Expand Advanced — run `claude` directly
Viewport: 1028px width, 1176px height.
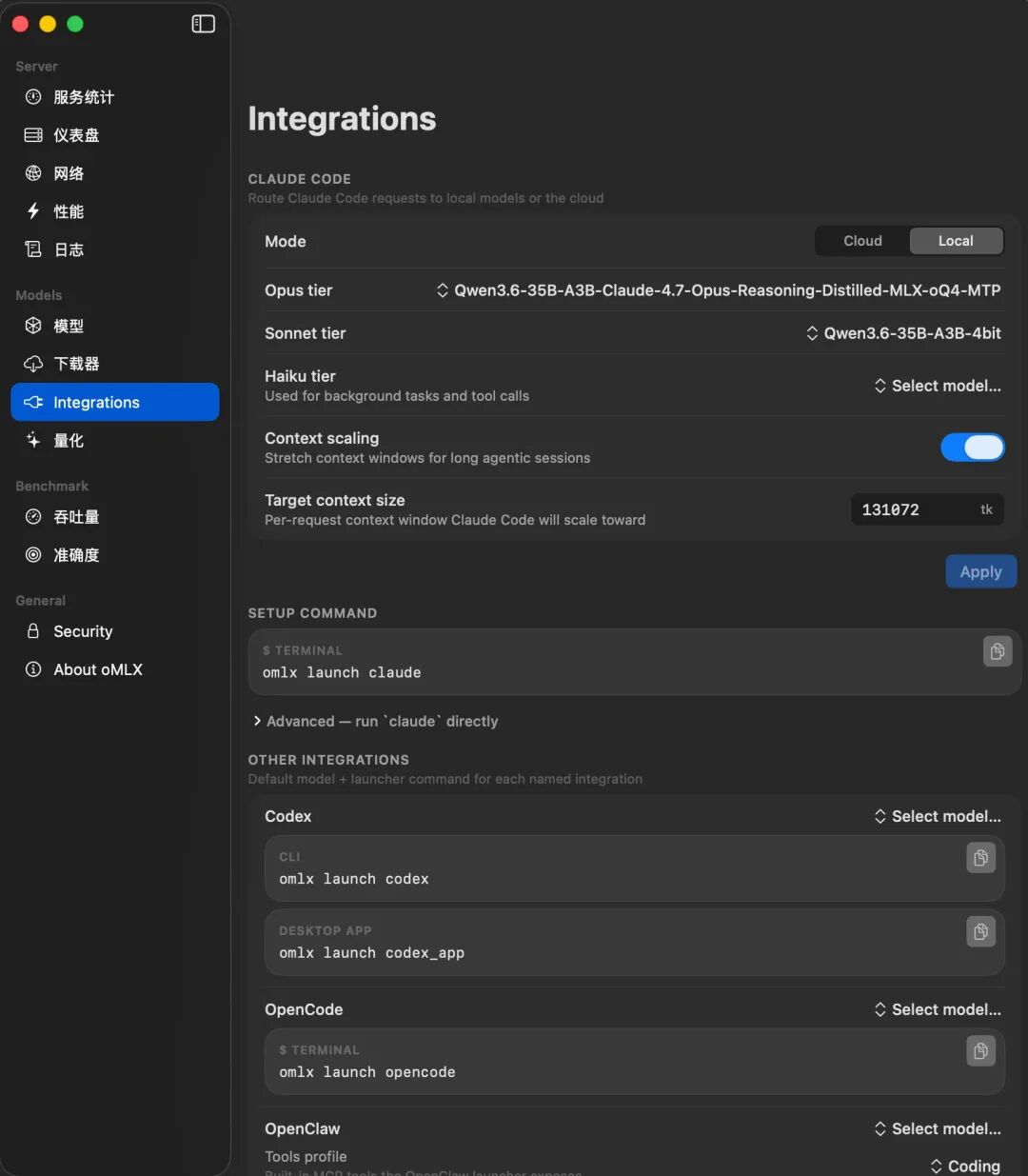tap(376, 722)
